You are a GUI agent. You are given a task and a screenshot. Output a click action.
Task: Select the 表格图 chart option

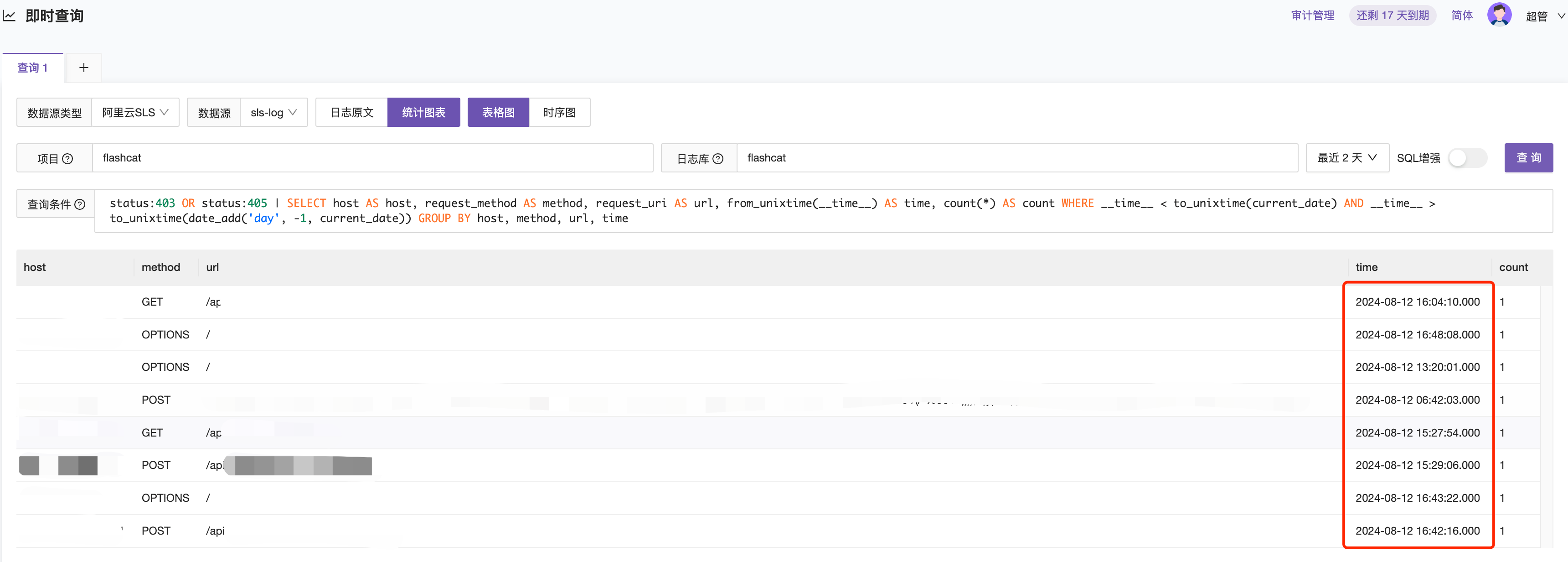[498, 113]
